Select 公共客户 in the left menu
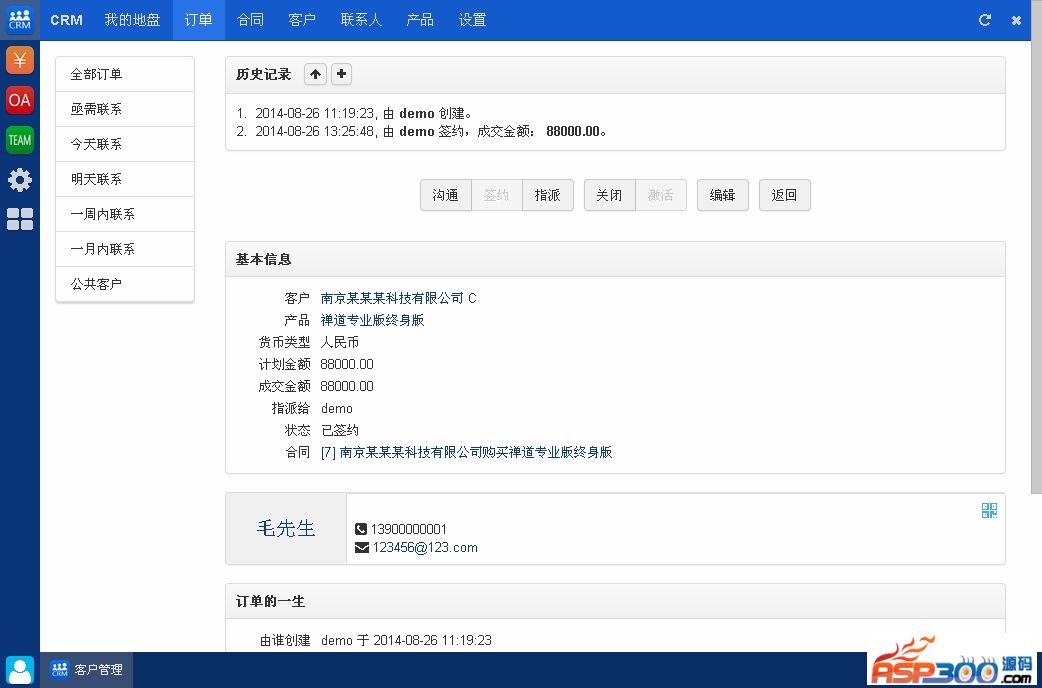The height and width of the screenshot is (688, 1042). (x=125, y=284)
